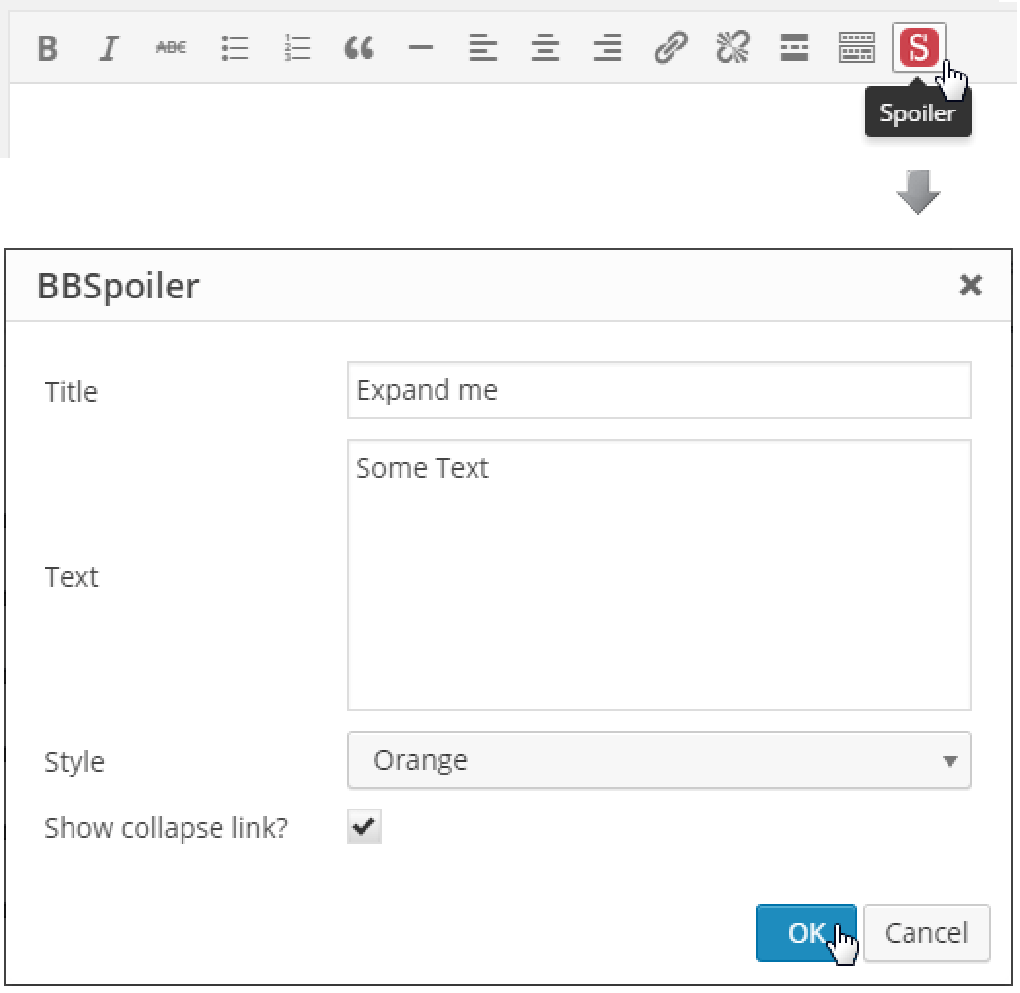The image size is (1020, 993).
Task: Insert an ordered numbered list
Action: point(296,47)
